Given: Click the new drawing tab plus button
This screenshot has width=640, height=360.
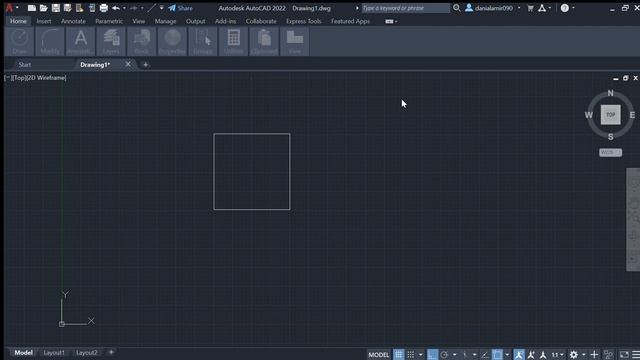Looking at the screenshot, I should point(146,64).
